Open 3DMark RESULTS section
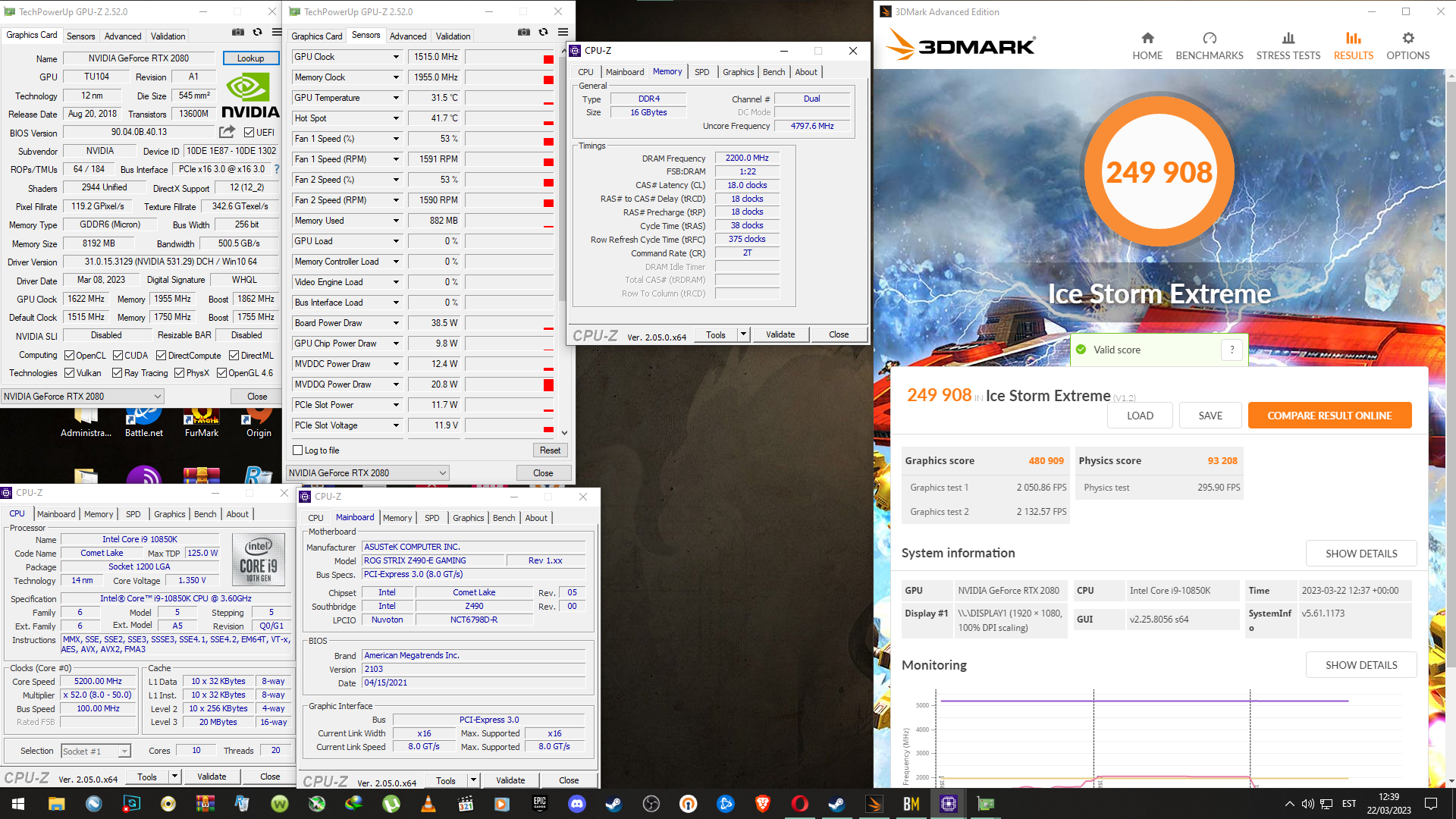Viewport: 1456px width, 819px height. (x=1354, y=46)
